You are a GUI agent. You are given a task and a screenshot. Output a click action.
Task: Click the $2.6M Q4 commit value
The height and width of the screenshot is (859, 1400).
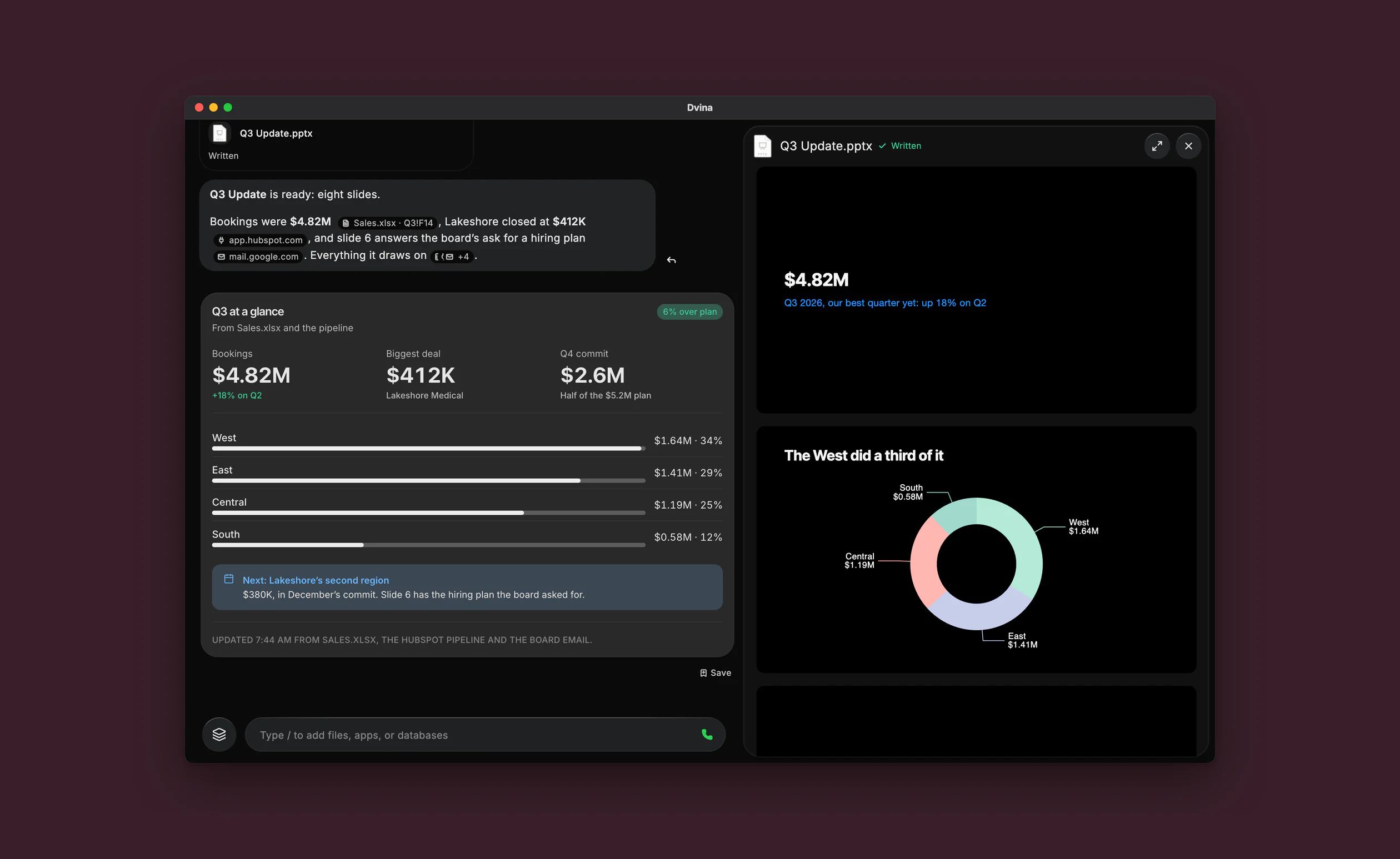[592, 375]
